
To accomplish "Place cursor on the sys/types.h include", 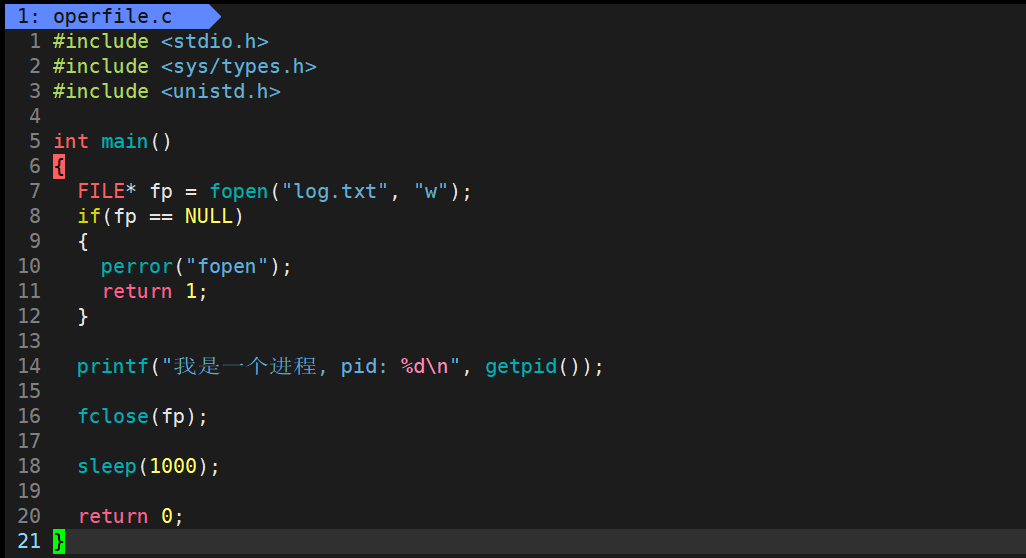I will point(239,66).
